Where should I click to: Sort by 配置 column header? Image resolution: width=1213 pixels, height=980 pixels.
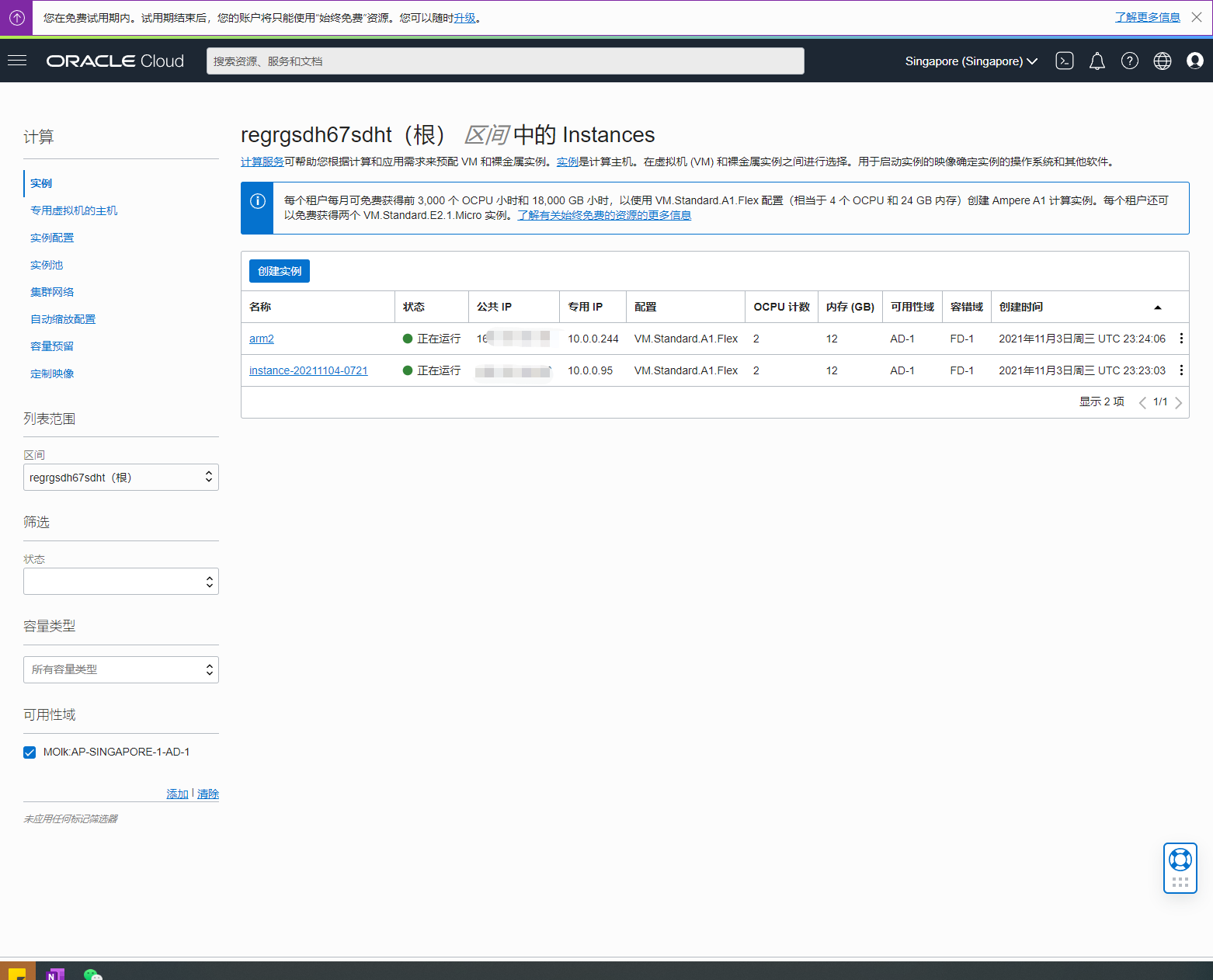coord(645,307)
